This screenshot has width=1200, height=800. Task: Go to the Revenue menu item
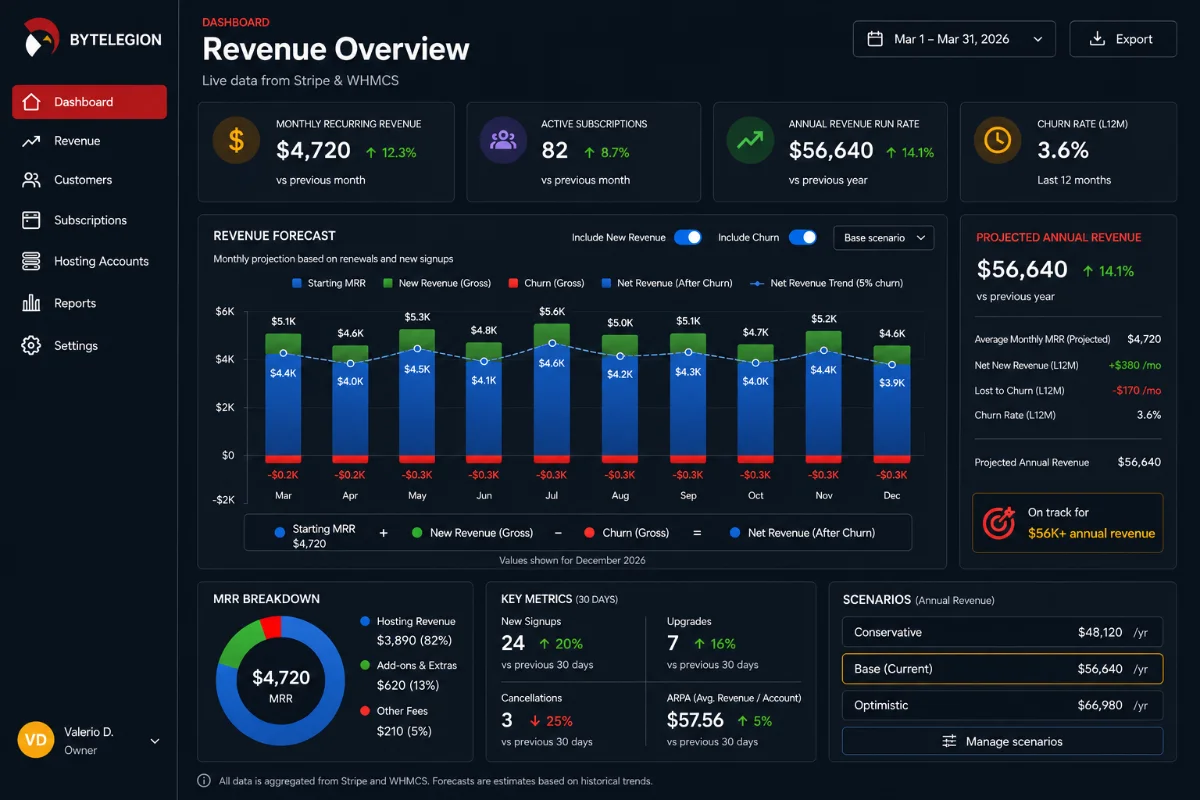click(x=89, y=141)
